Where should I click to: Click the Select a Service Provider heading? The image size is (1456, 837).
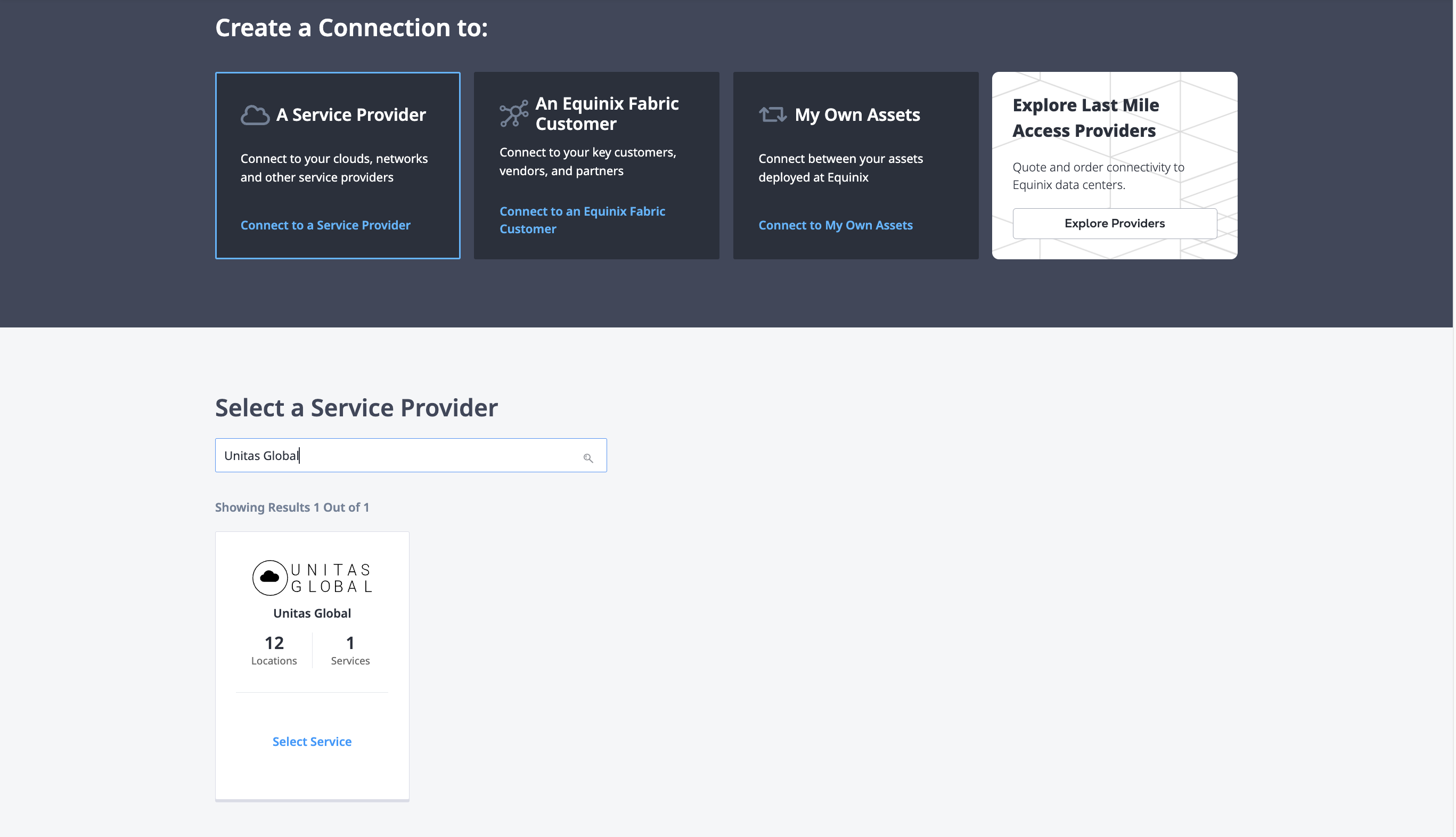[x=356, y=407]
